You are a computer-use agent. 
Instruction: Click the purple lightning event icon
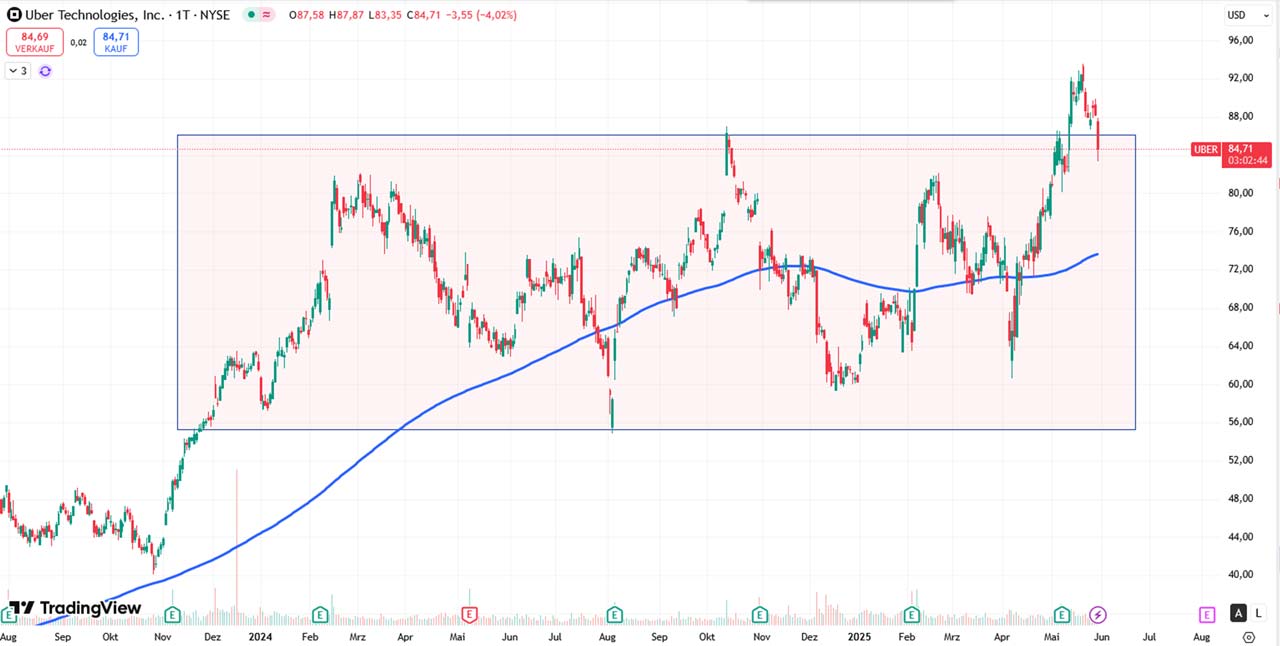coord(1098,614)
